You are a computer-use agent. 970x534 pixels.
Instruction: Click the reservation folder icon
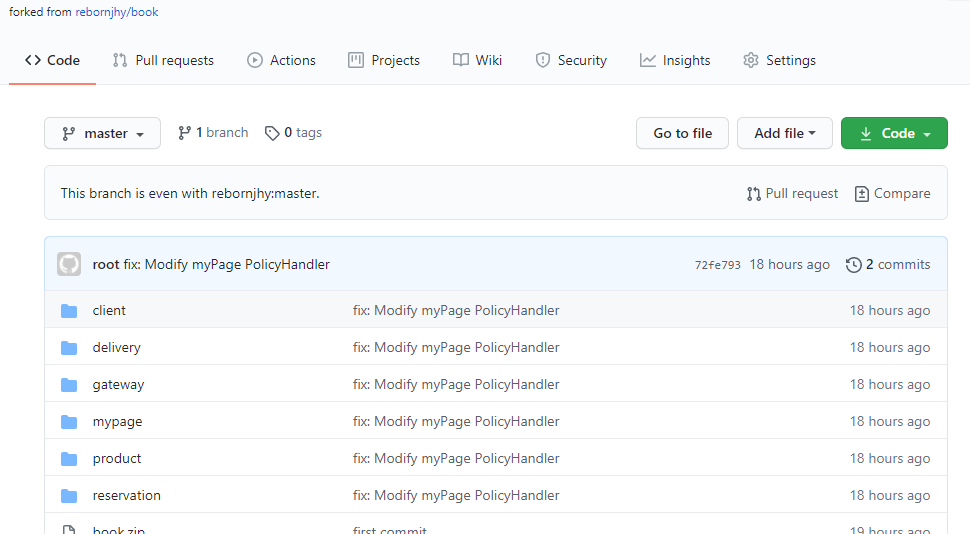tap(69, 496)
